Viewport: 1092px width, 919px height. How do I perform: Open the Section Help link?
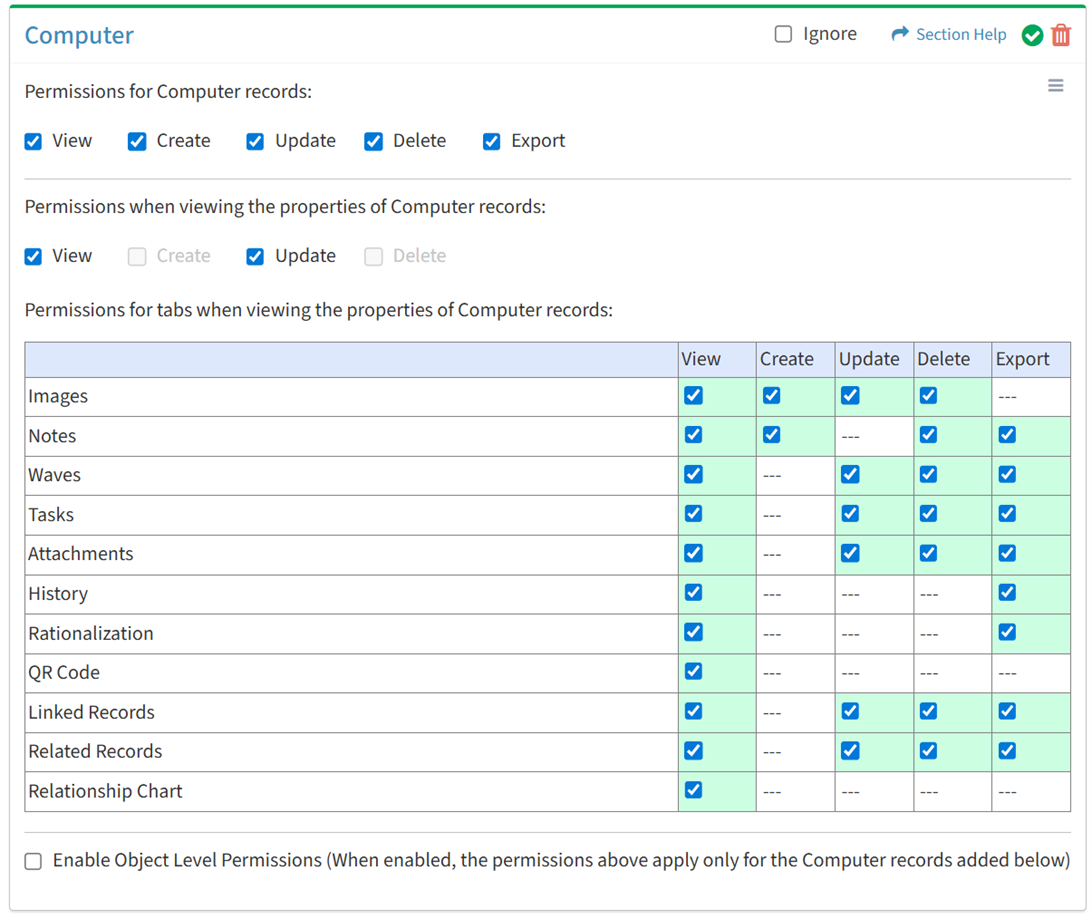point(960,34)
